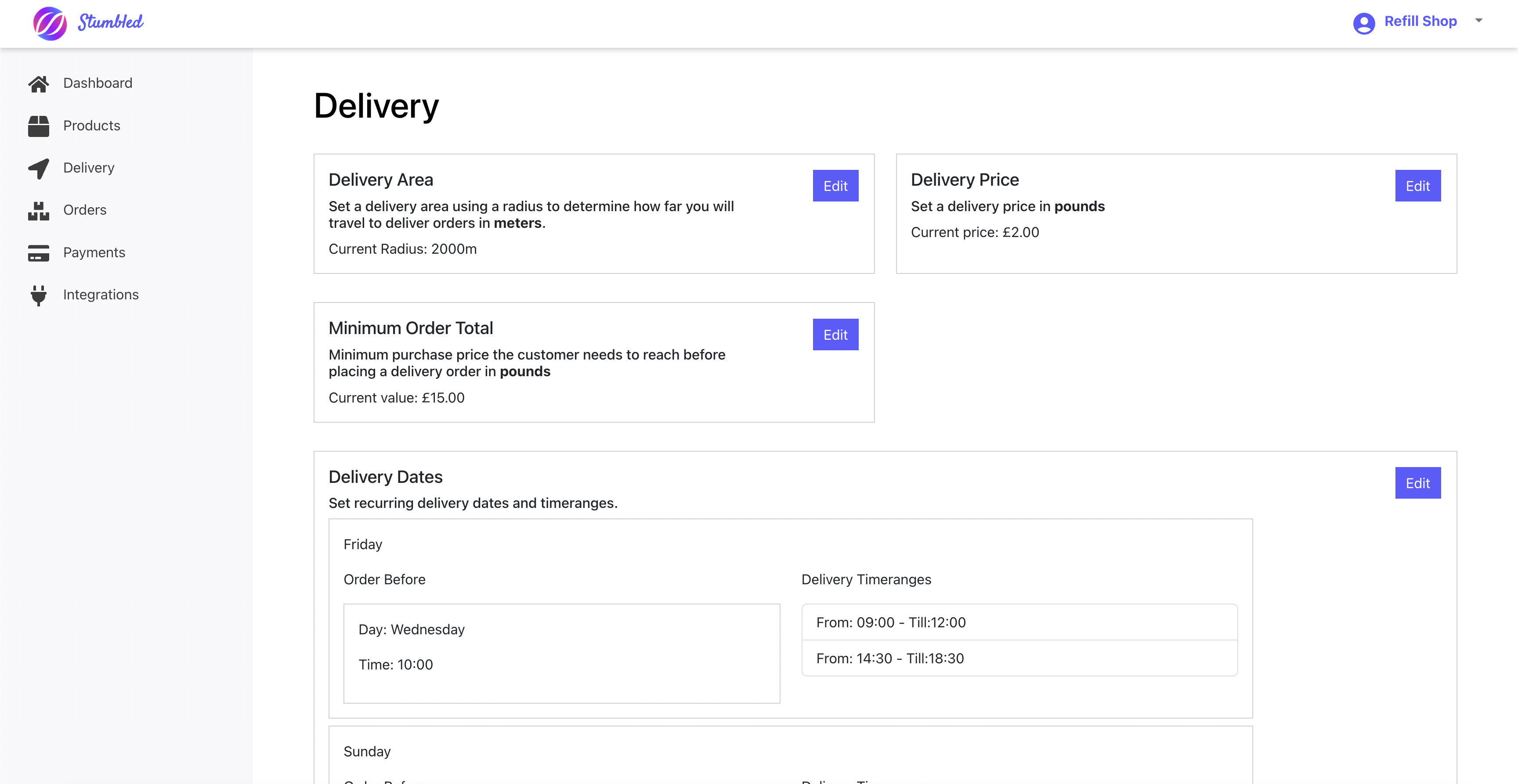The height and width of the screenshot is (784, 1518).
Task: Edit the Delivery Price
Action: (x=1417, y=186)
